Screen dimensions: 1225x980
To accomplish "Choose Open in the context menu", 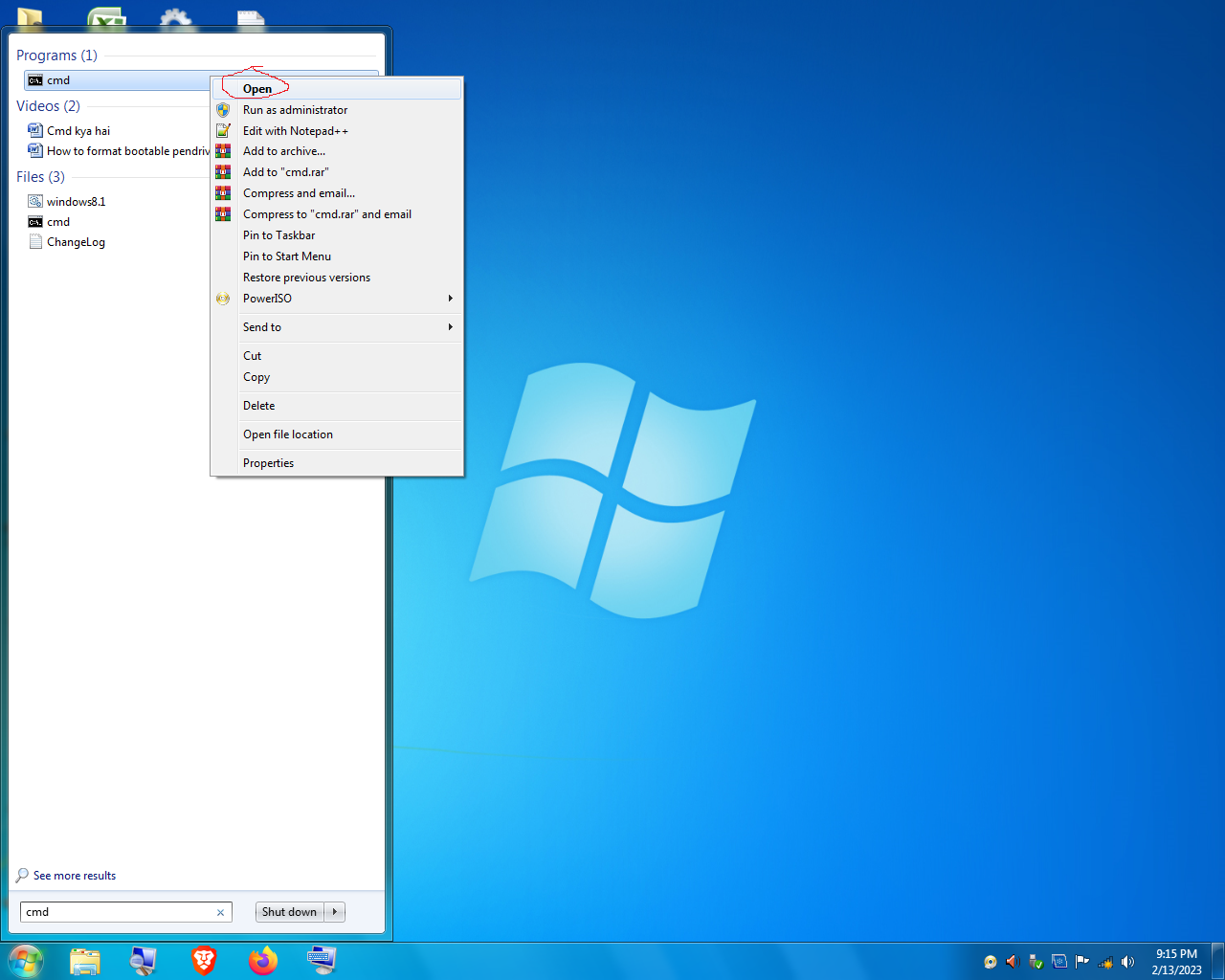I will click(x=337, y=89).
